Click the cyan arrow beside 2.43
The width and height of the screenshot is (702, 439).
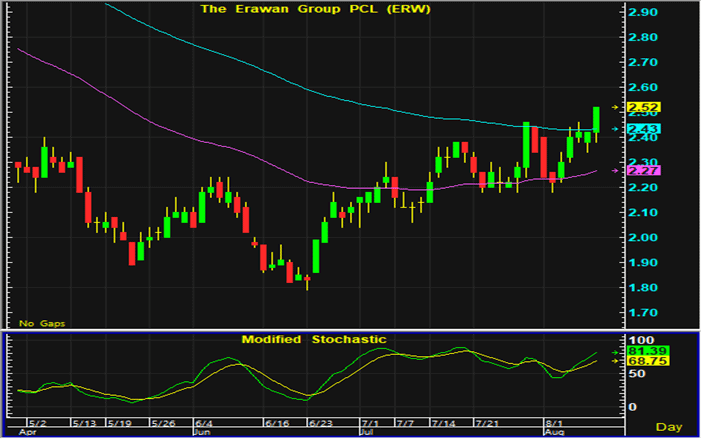(x=615, y=129)
